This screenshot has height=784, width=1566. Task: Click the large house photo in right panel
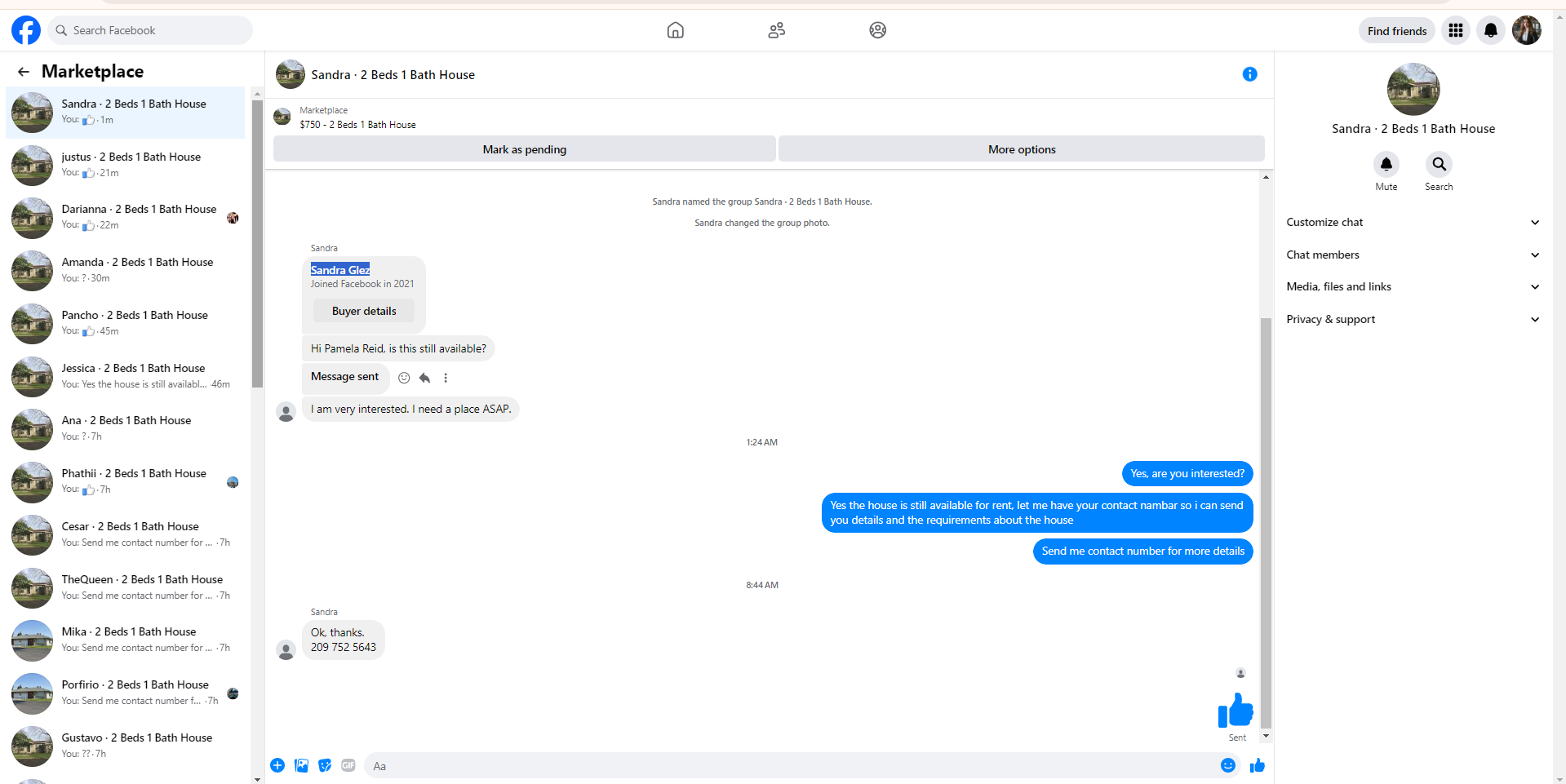click(1413, 89)
